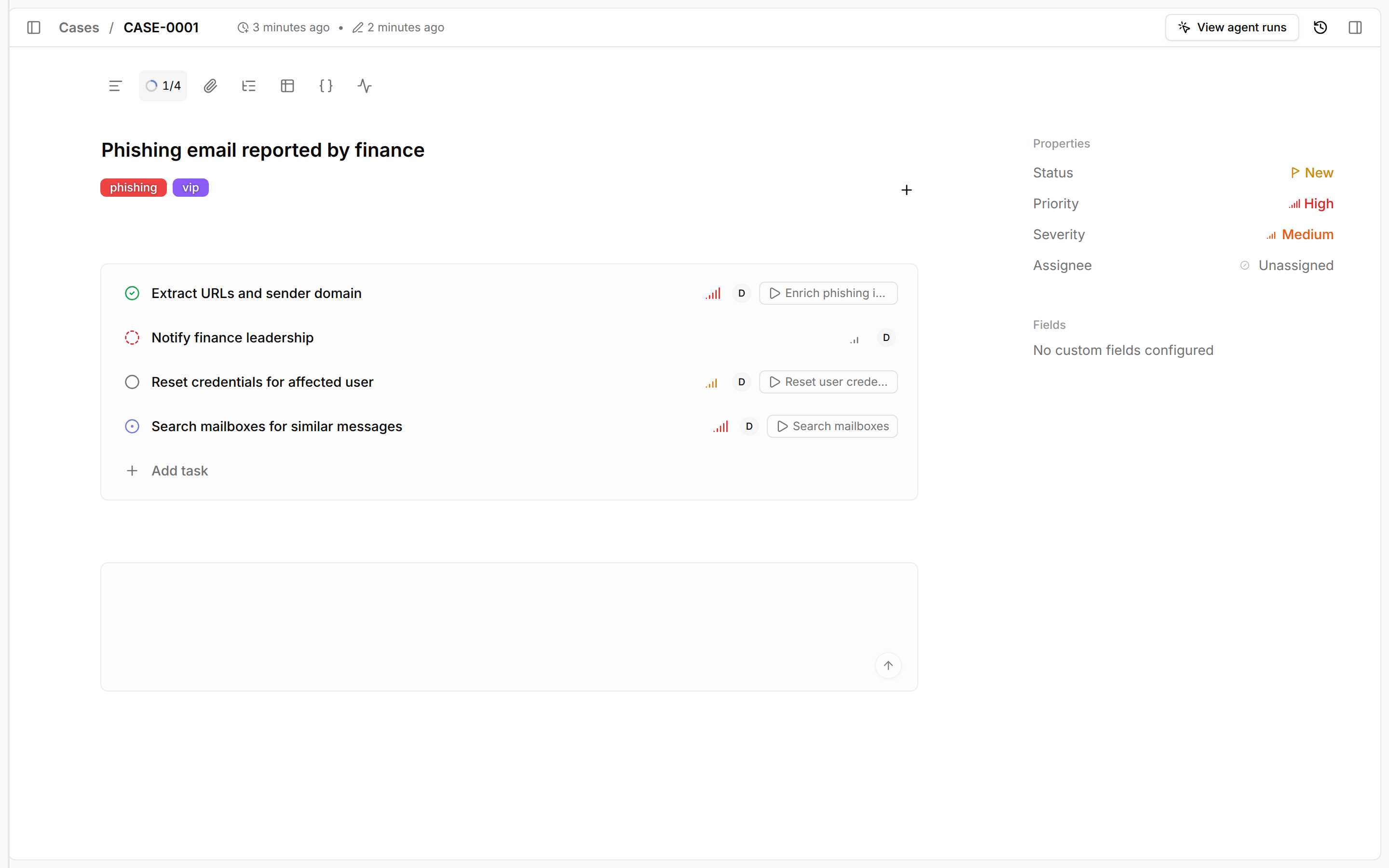Click the red phishing tag
This screenshot has height=868, width=1389.
click(133, 188)
